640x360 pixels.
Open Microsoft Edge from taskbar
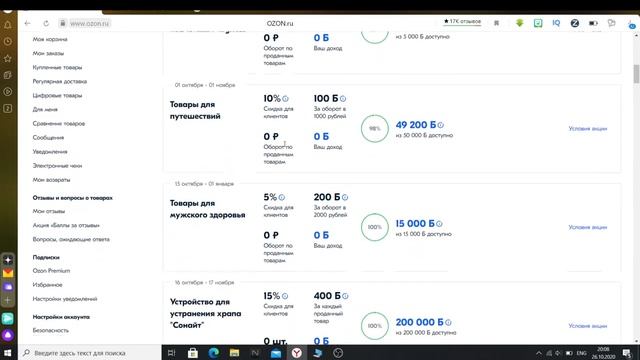(x=213, y=353)
